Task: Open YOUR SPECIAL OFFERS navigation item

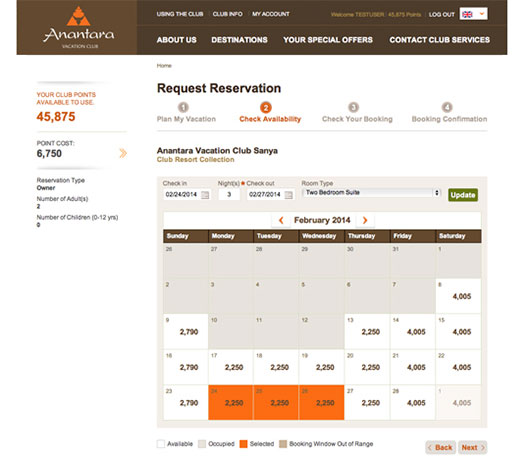Action: tap(328, 40)
